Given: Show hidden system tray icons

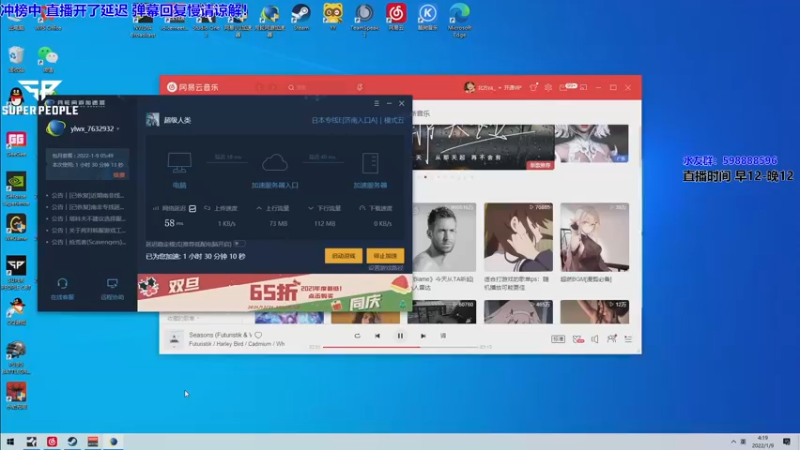Looking at the screenshot, I should point(734,442).
